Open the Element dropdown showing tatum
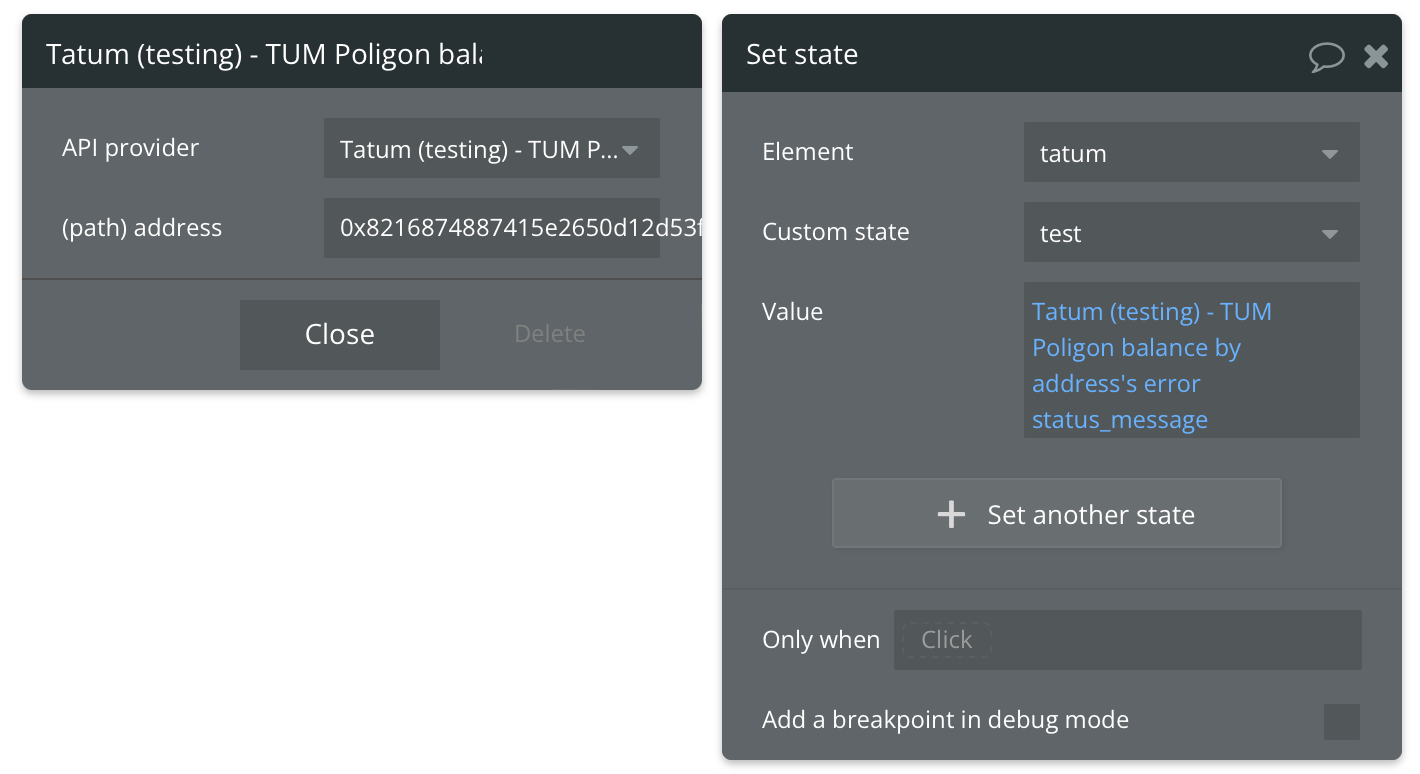1420x774 pixels. click(x=1192, y=153)
